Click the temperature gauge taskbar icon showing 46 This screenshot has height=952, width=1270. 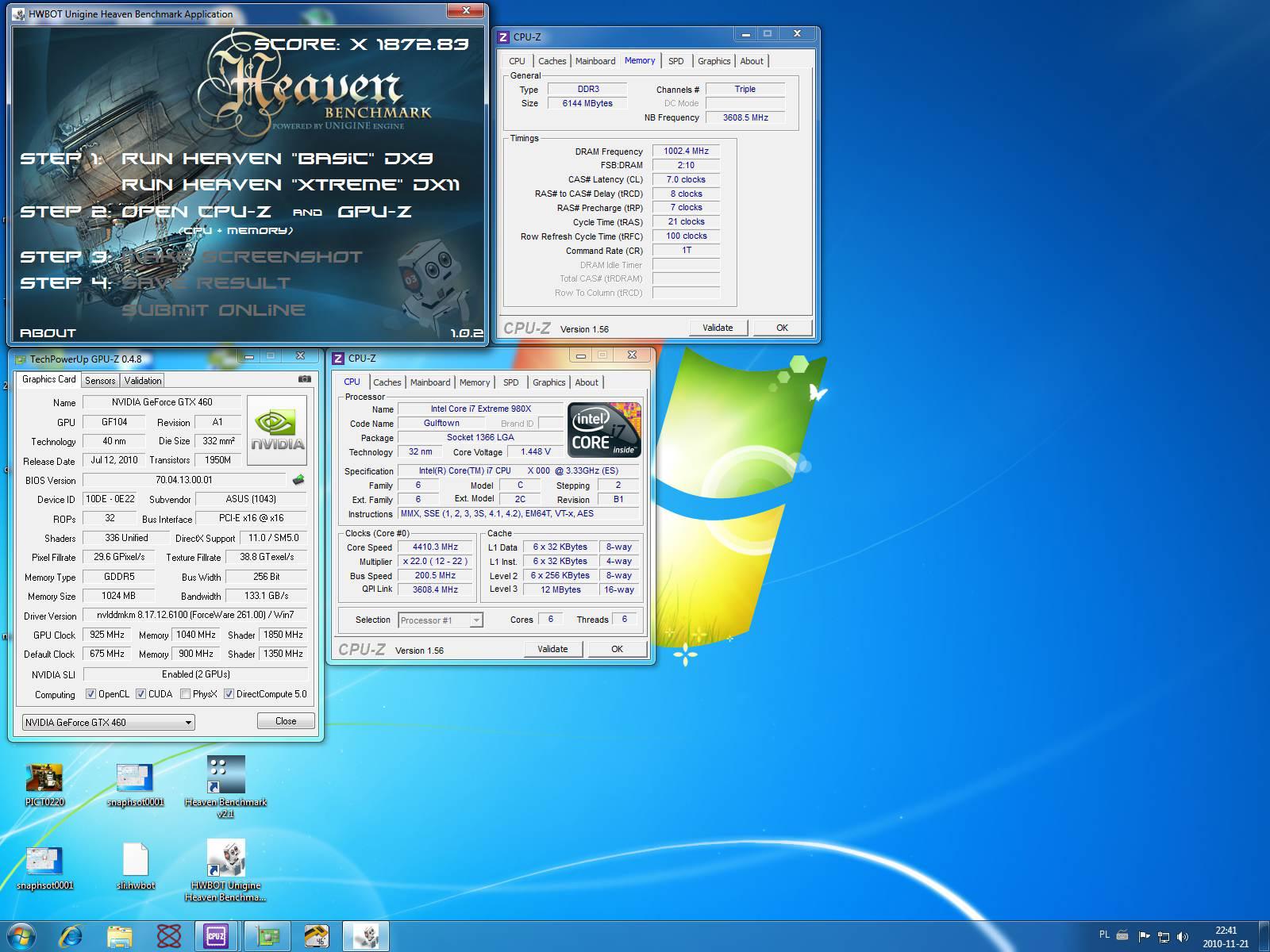pos(317,937)
